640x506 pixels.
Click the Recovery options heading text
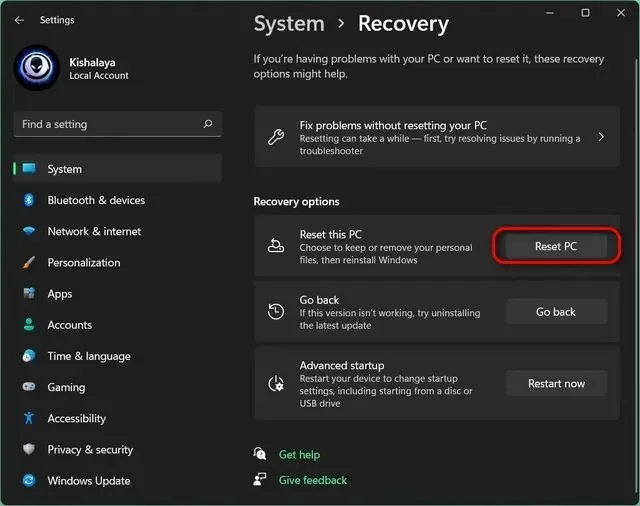tap(296, 202)
